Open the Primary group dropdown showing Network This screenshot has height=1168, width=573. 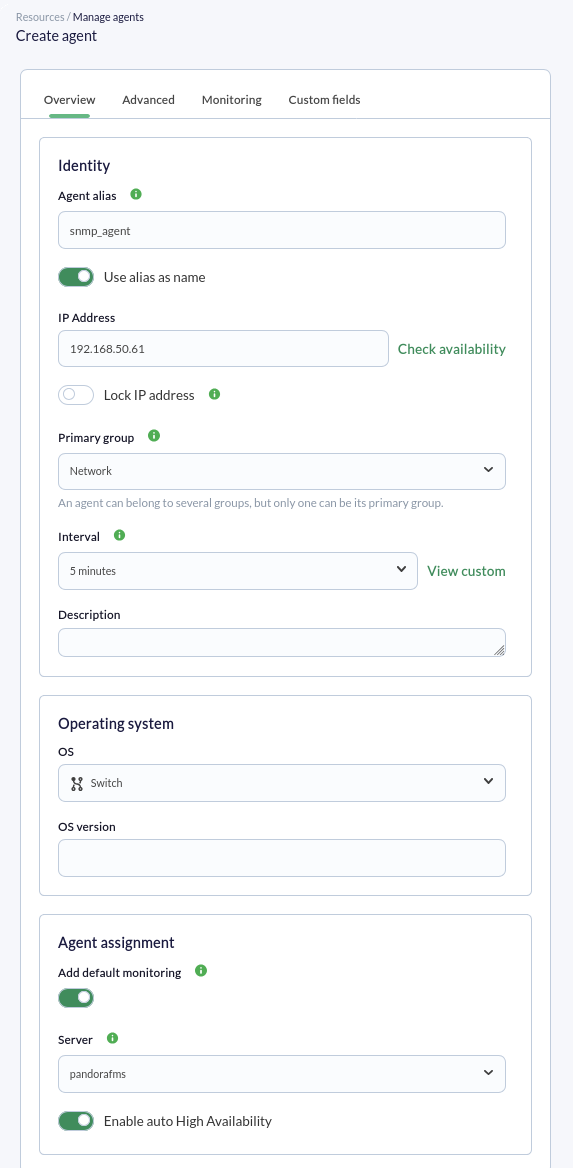click(x=282, y=471)
